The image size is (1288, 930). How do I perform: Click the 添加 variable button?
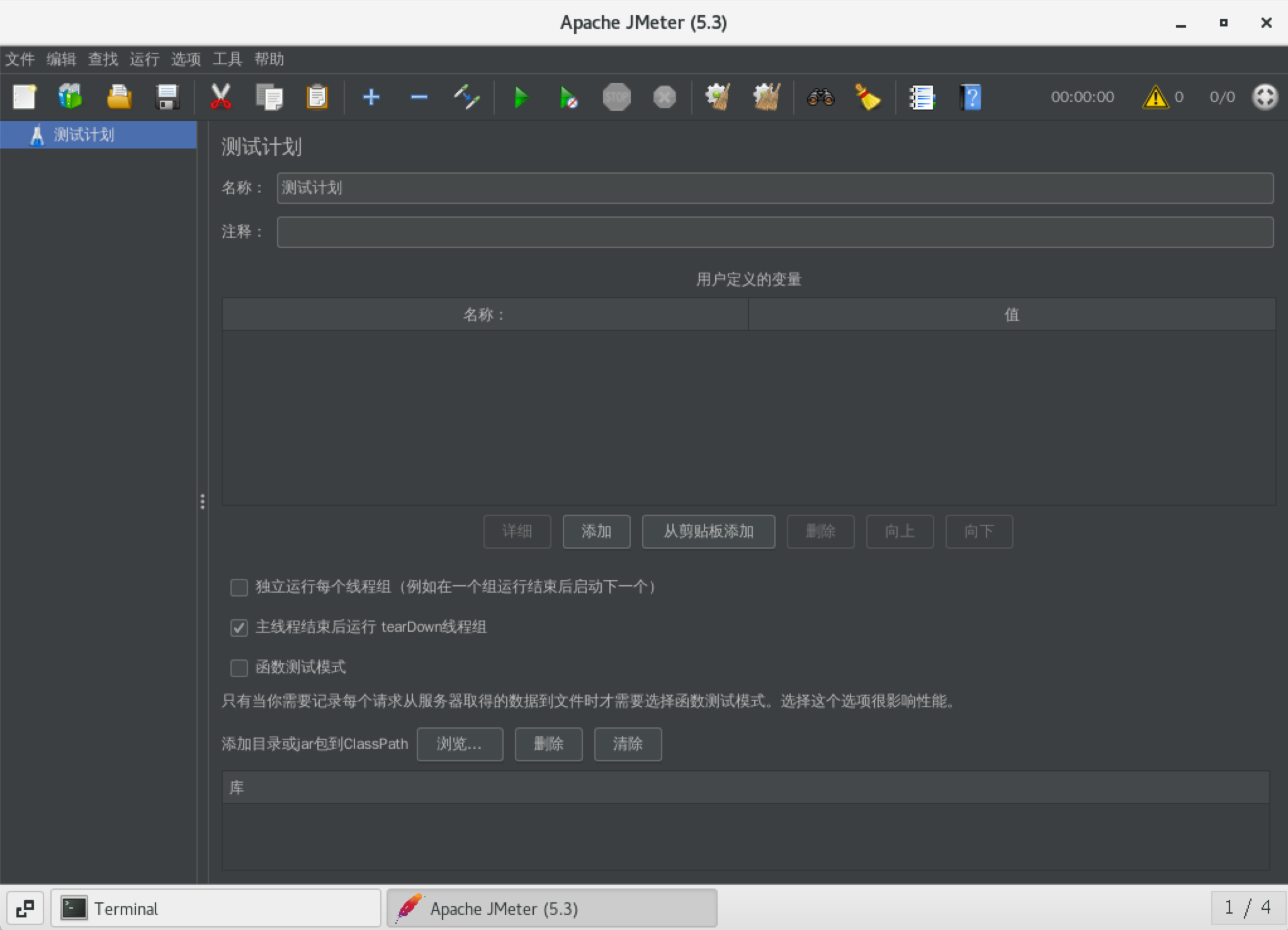(x=597, y=532)
